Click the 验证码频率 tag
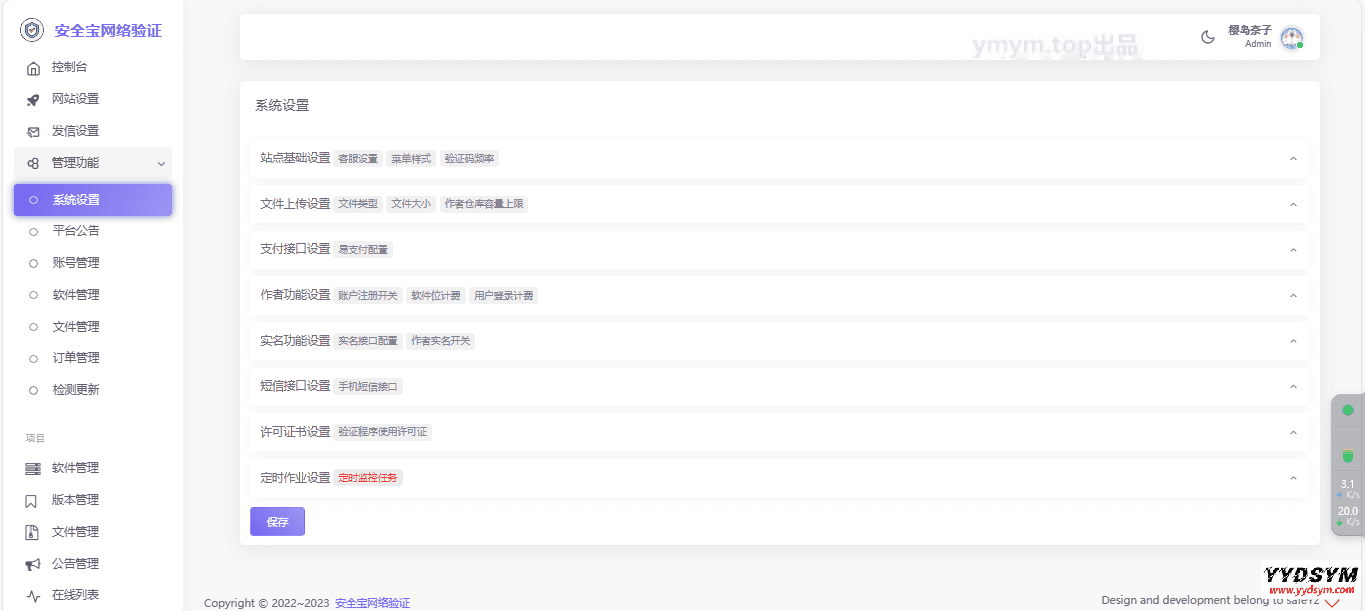This screenshot has height=611, width=1365. point(469,159)
